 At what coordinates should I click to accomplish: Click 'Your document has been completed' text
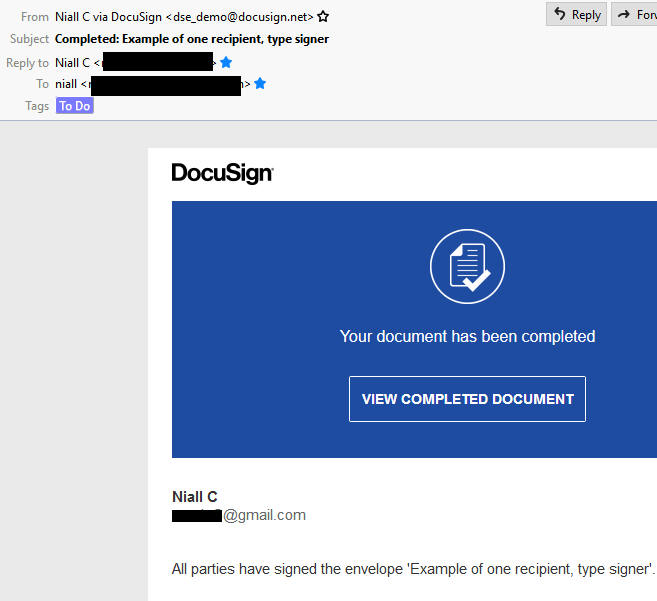467,337
